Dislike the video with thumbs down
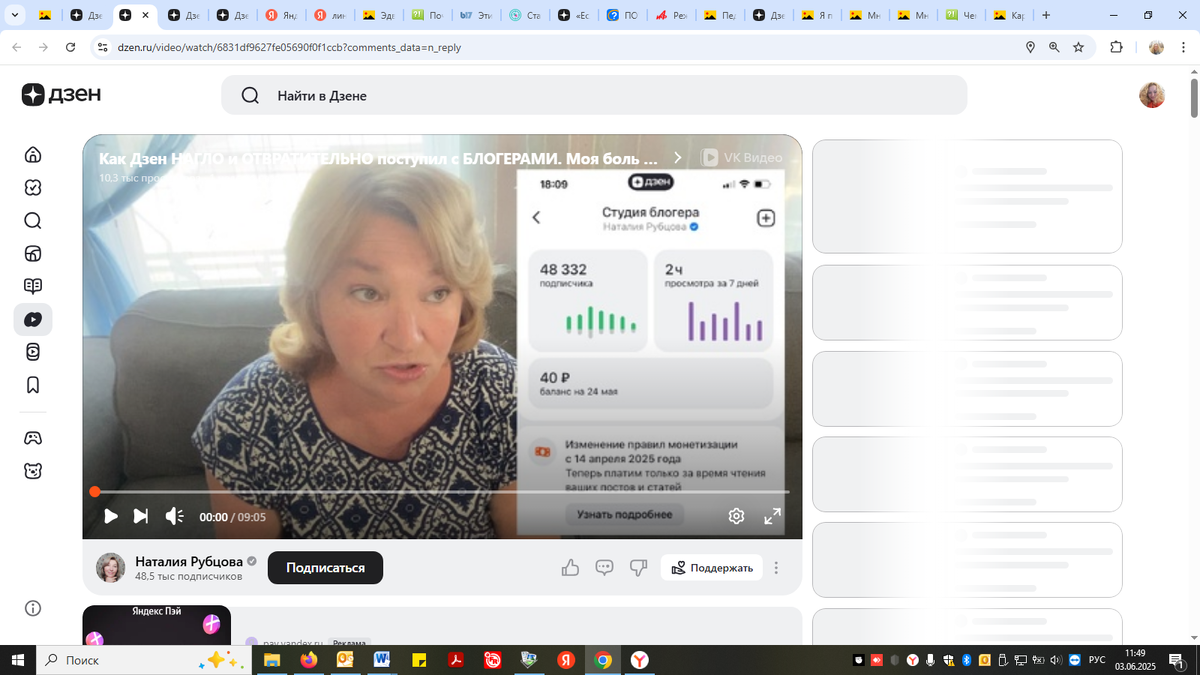This screenshot has width=1200, height=675. (638, 568)
